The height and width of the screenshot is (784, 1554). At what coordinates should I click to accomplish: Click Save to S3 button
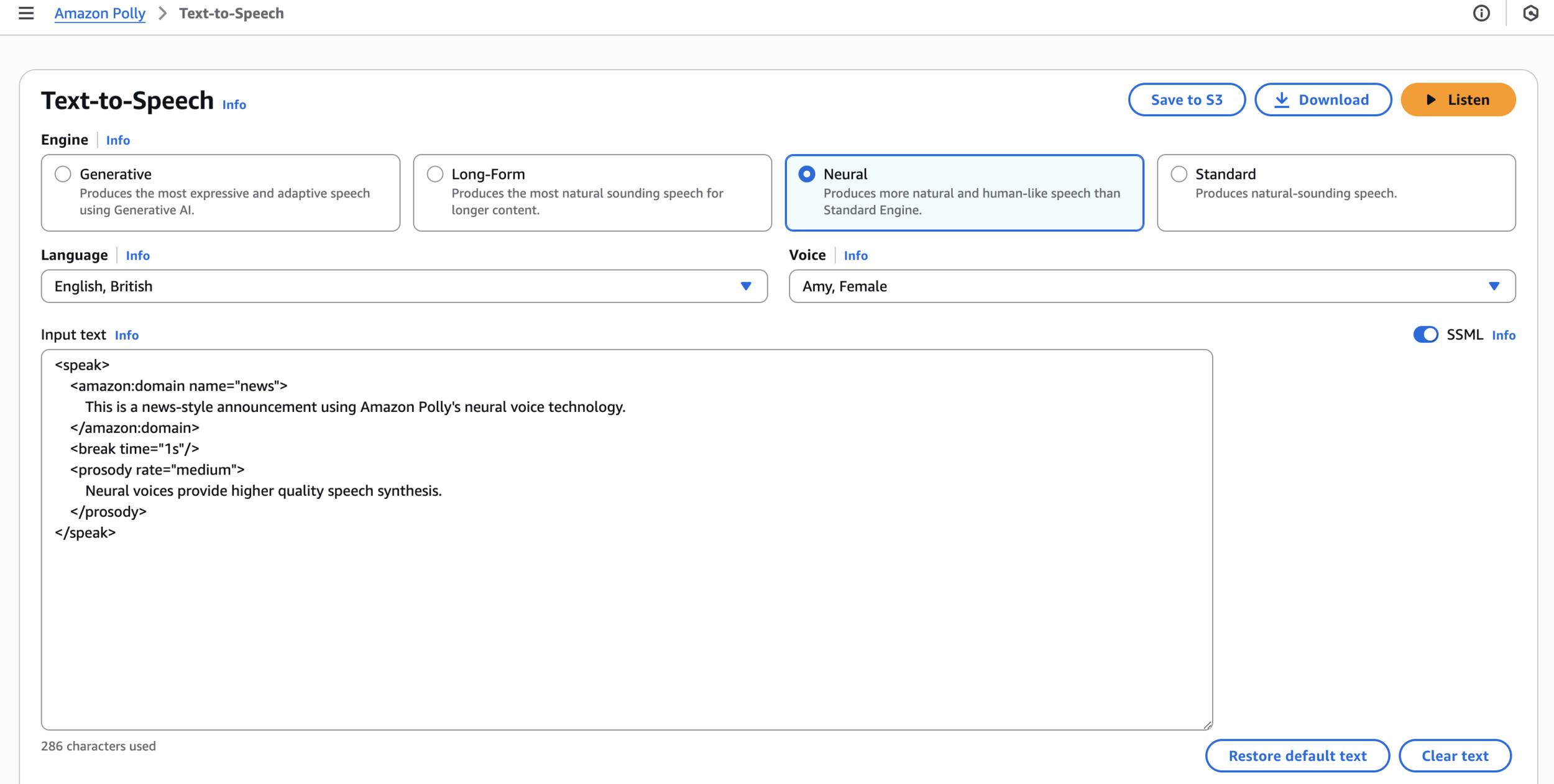coord(1186,99)
